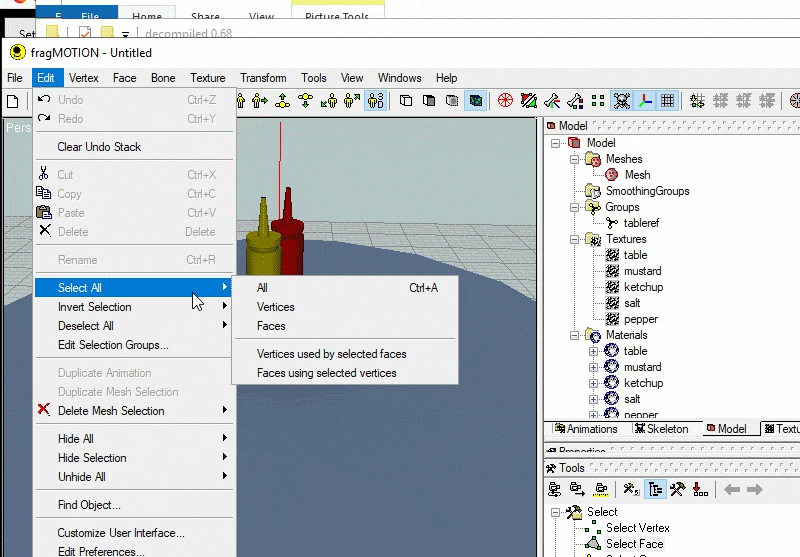Screen dimensions: 800x557
Task: Click the hammer and wrench icon in Tools toolbar
Action: 678,490
